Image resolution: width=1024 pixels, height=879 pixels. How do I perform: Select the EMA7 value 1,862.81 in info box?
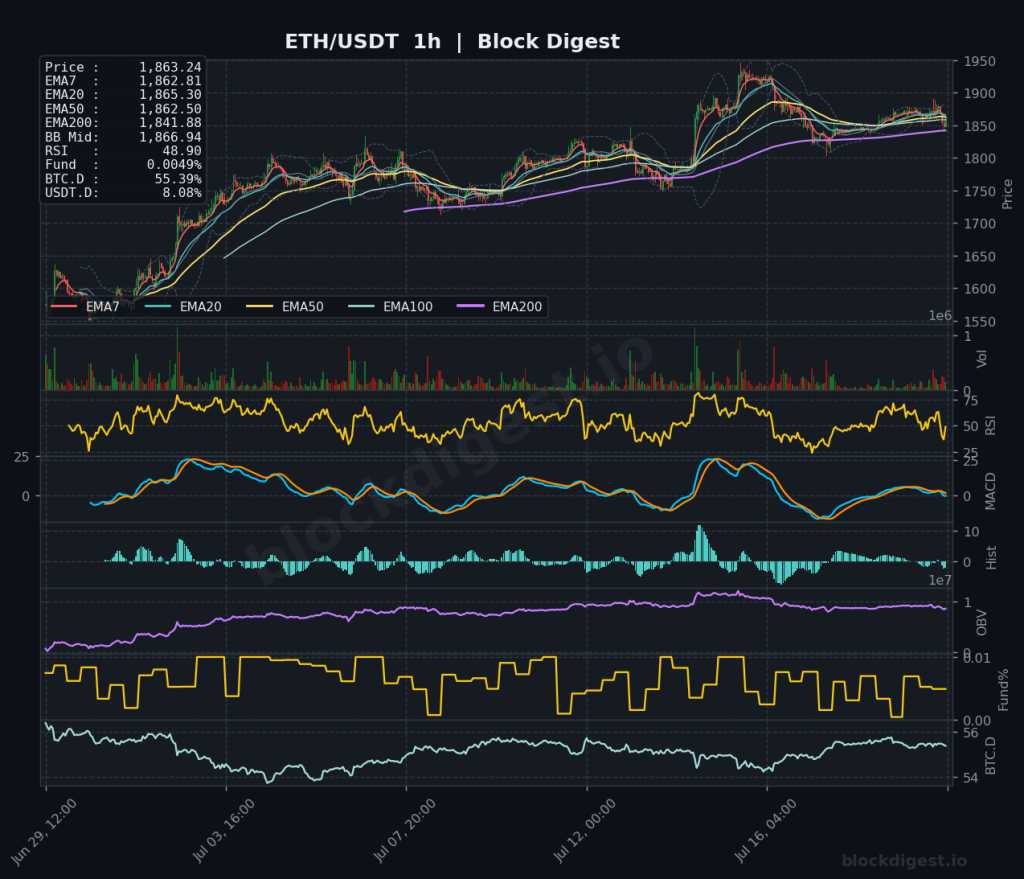170,81
